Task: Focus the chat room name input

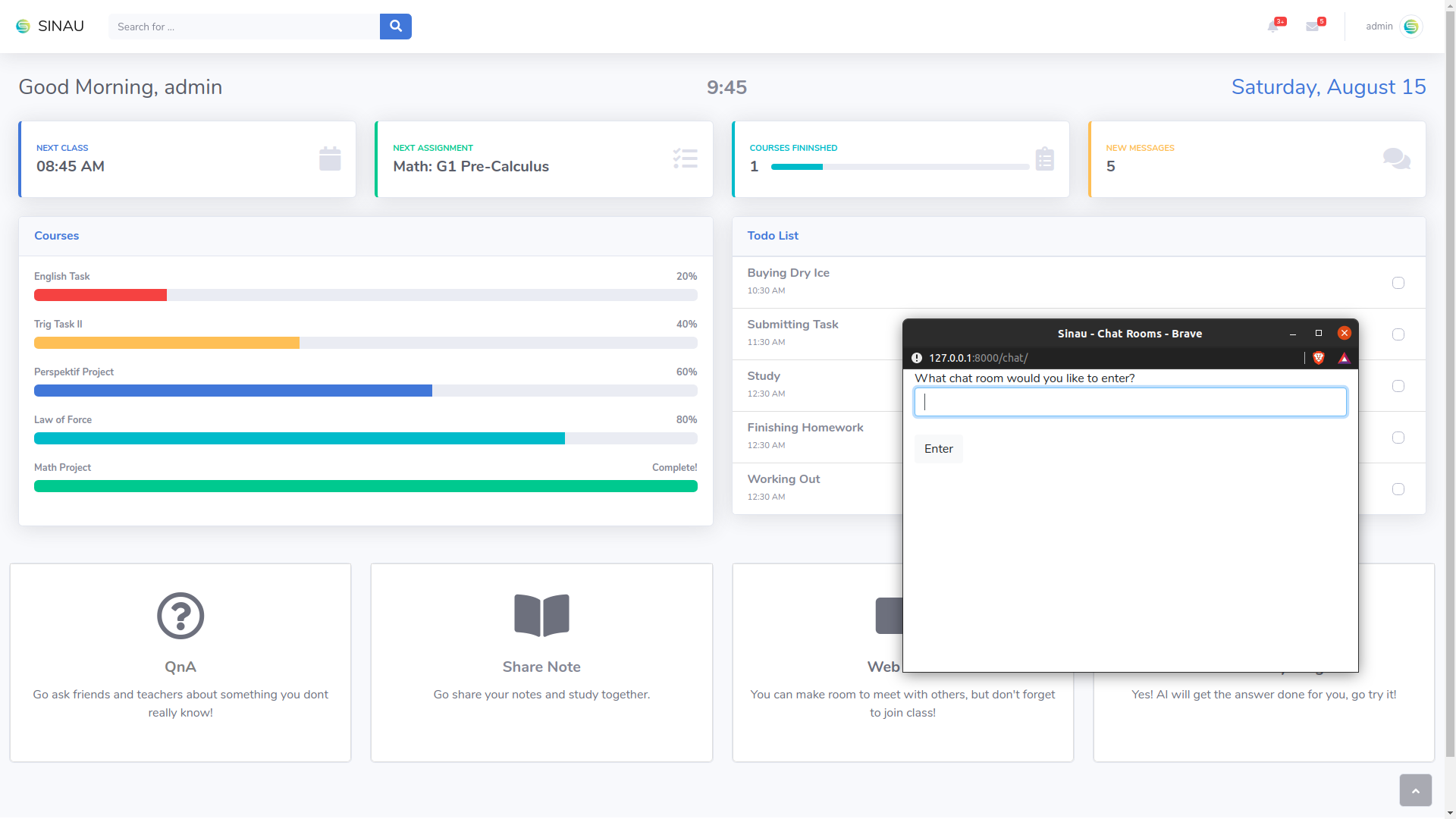Action: click(1130, 402)
